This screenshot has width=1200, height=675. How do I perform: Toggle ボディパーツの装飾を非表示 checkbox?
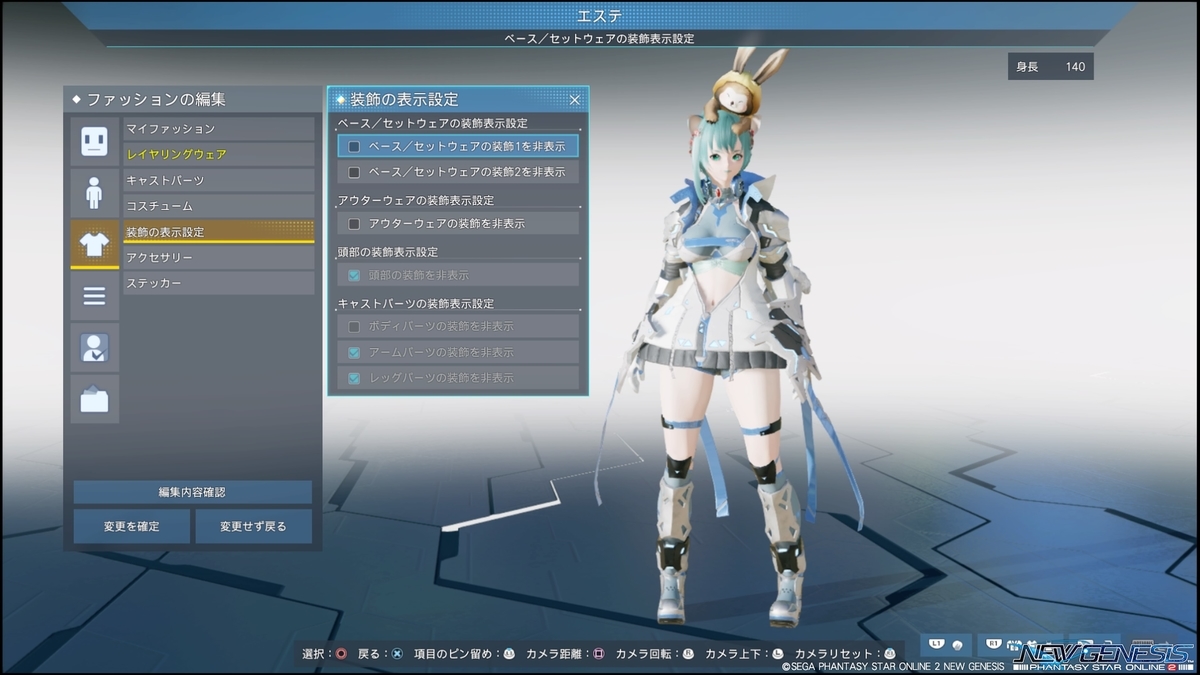(x=354, y=326)
